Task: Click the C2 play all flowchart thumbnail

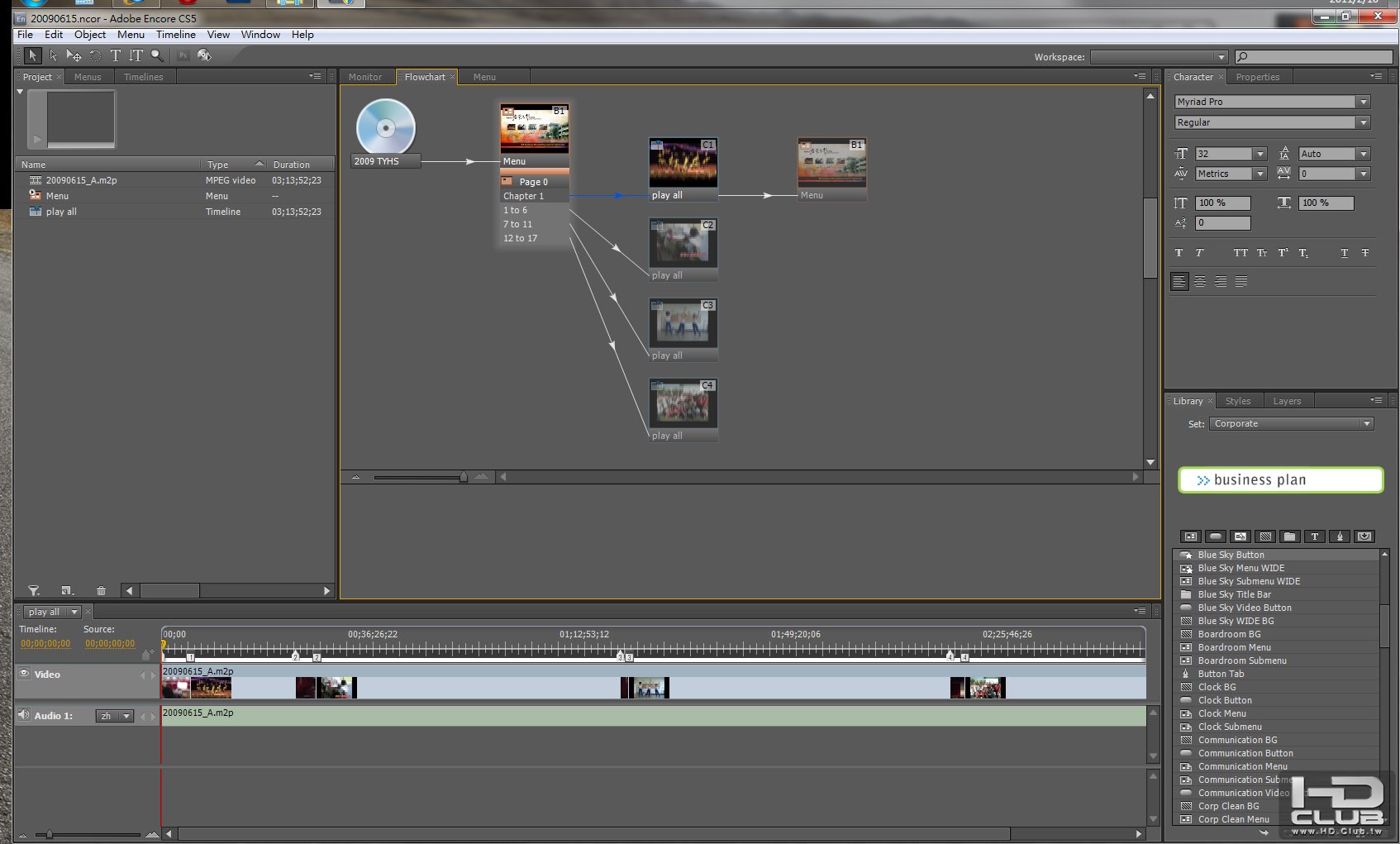Action: (x=683, y=242)
